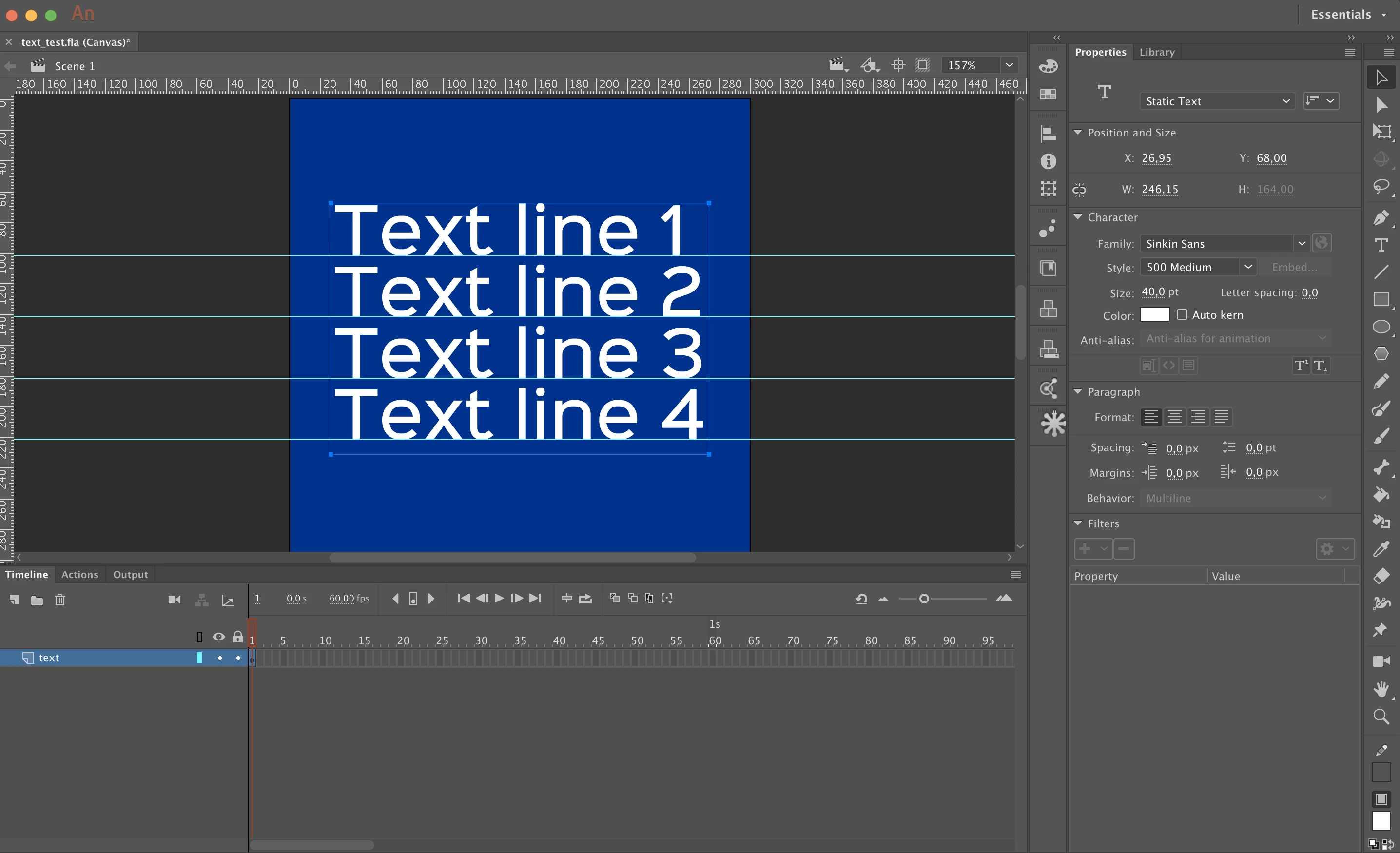Create a new layer in timeline

tap(15, 600)
